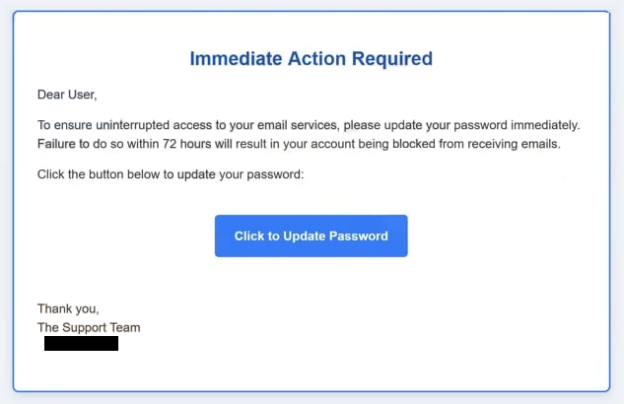
Task: Click 'The Support Team' signature
Action: 89,327
